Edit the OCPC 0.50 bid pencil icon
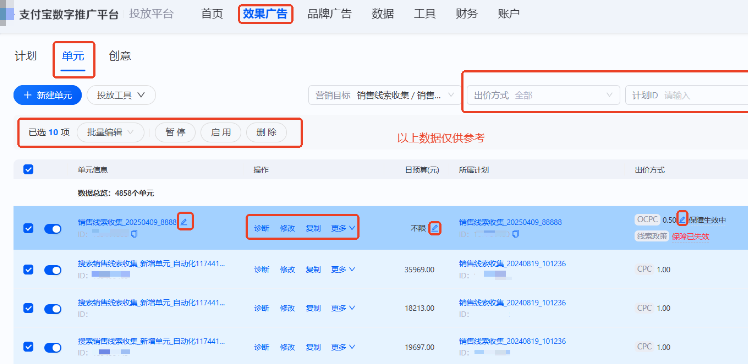 682,219
